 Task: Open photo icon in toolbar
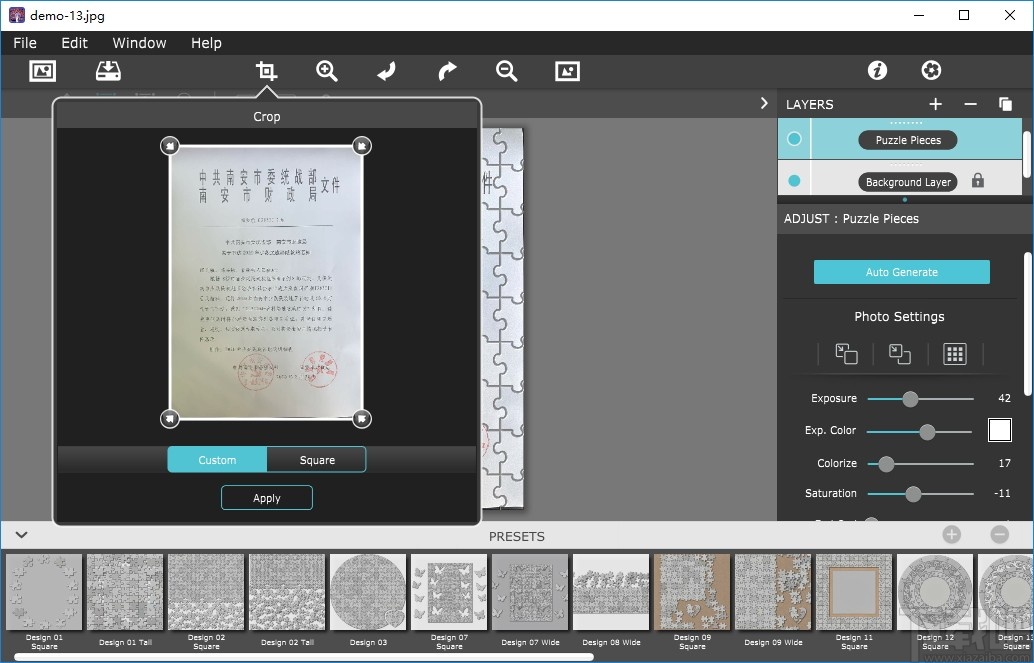pos(43,71)
